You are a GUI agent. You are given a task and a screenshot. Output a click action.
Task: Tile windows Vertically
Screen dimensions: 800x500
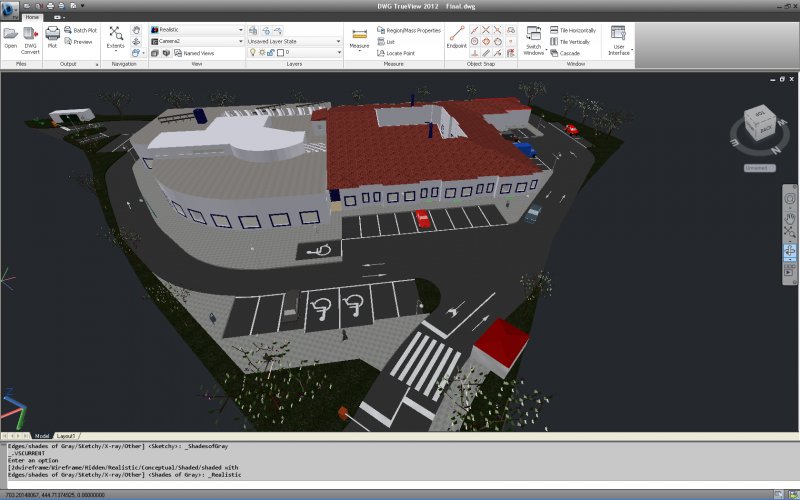pos(570,42)
